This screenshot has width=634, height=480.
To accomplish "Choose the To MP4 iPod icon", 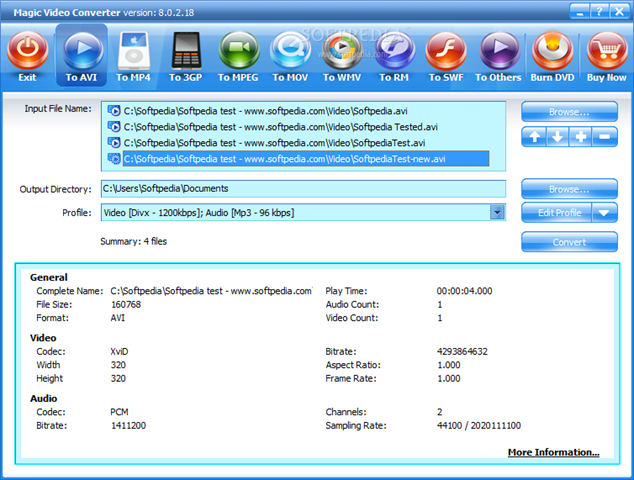I will (x=133, y=51).
